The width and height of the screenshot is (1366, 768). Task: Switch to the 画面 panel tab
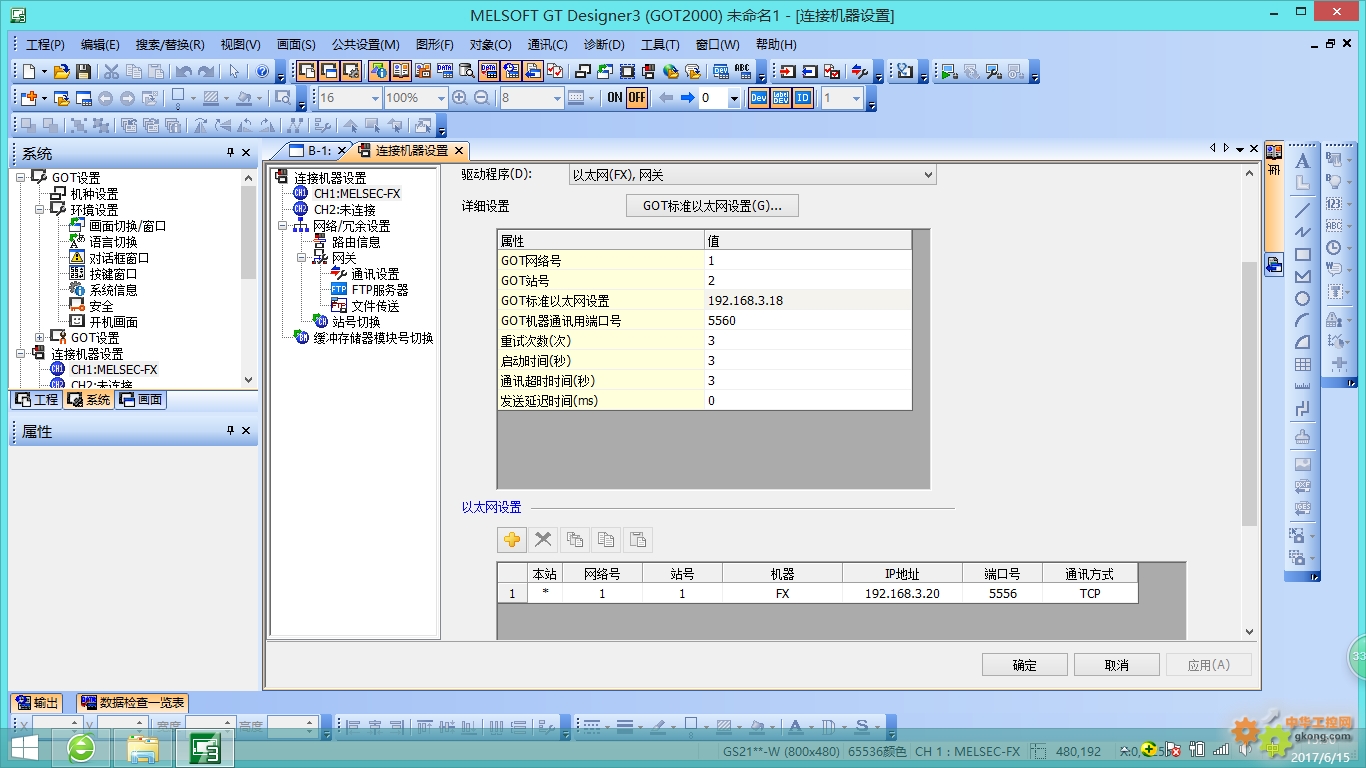(x=141, y=400)
